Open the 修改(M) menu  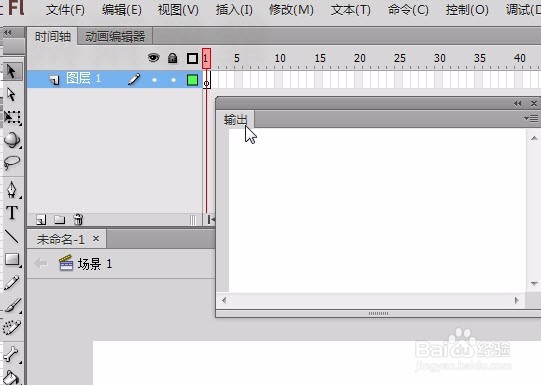291,10
